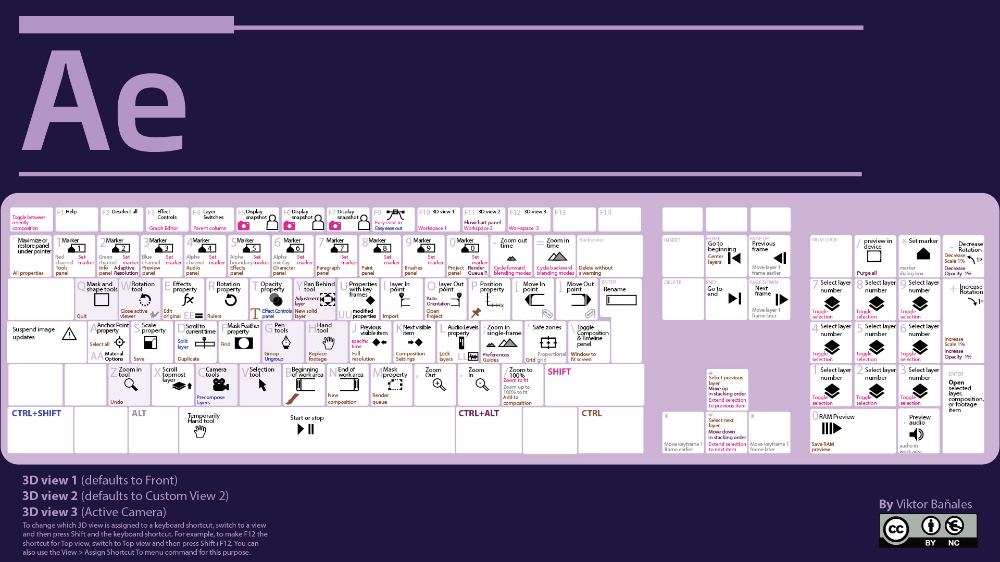The width and height of the screenshot is (1000, 562).
Task: Click the Opacity property icon on T key
Action: [x=276, y=299]
